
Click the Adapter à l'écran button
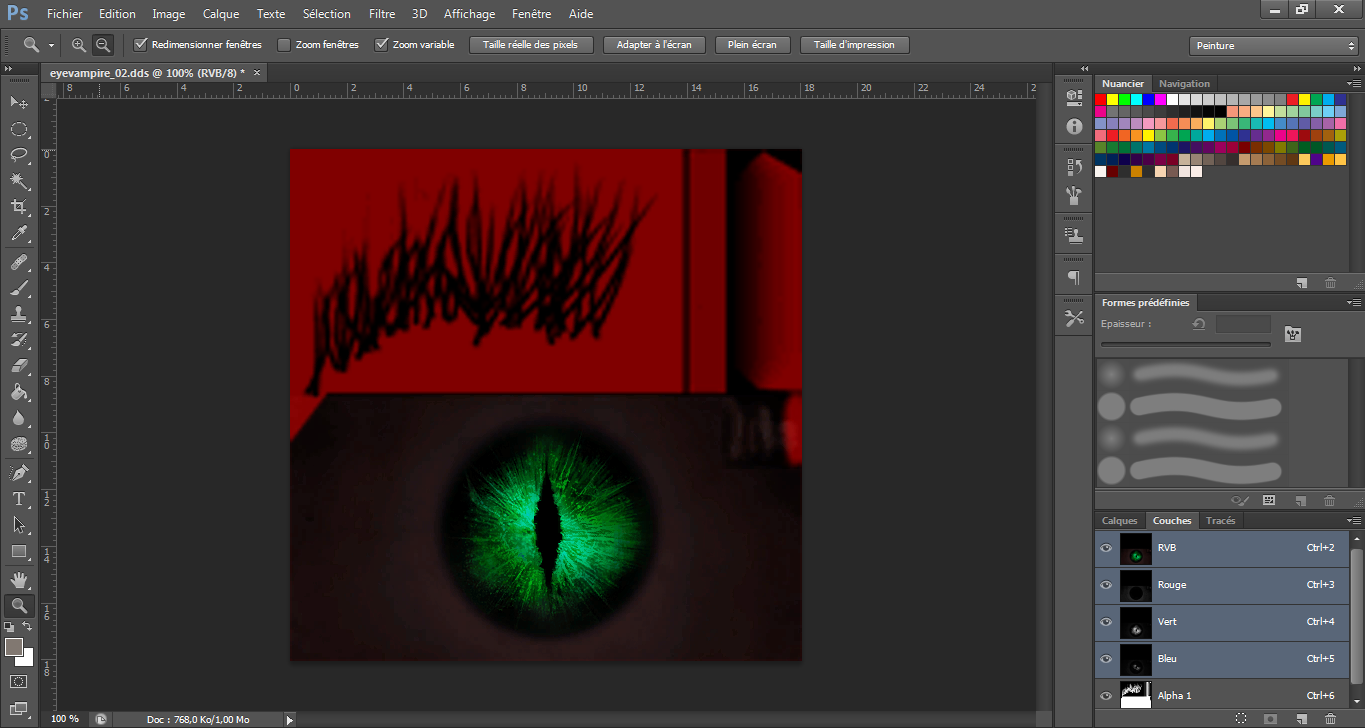pyautogui.click(x=654, y=44)
